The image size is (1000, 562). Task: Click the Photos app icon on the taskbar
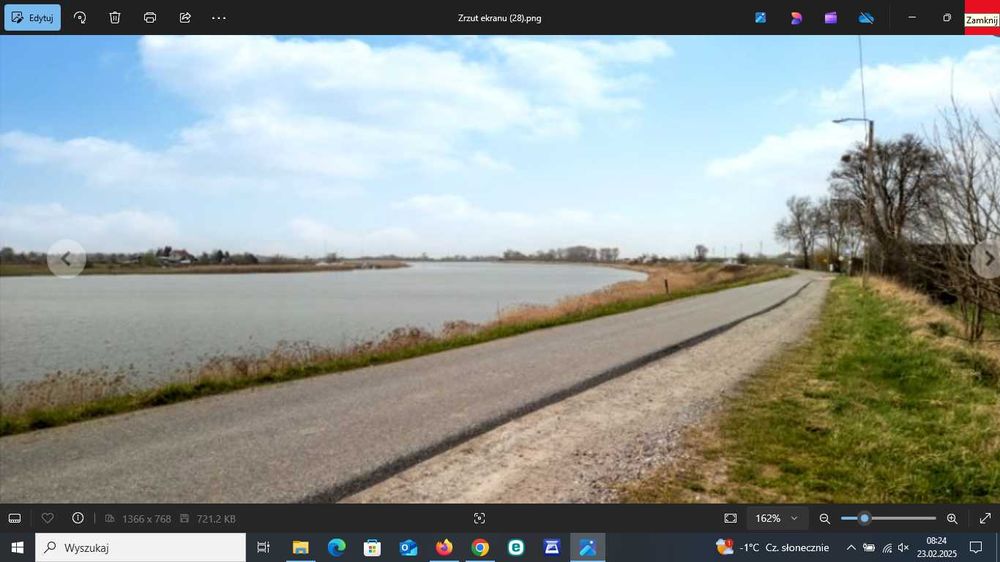tap(587, 547)
